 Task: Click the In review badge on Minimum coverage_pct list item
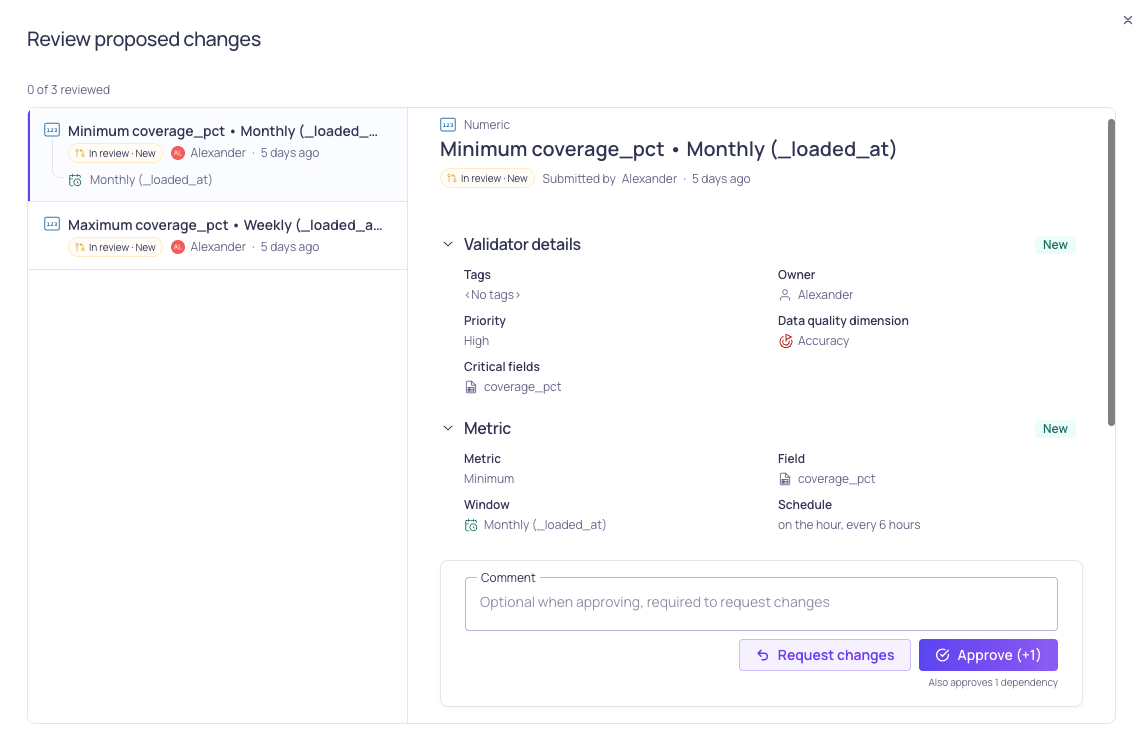coord(116,154)
